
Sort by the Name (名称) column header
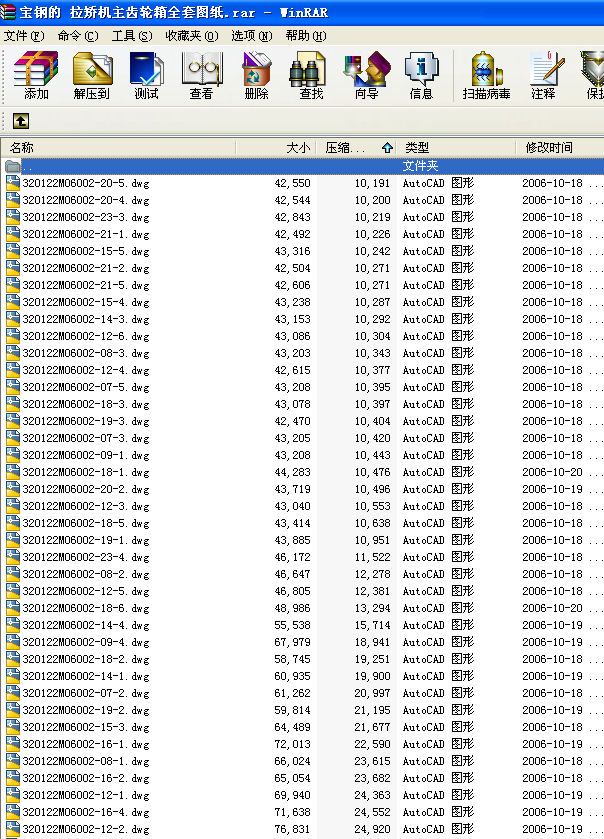tap(118, 148)
